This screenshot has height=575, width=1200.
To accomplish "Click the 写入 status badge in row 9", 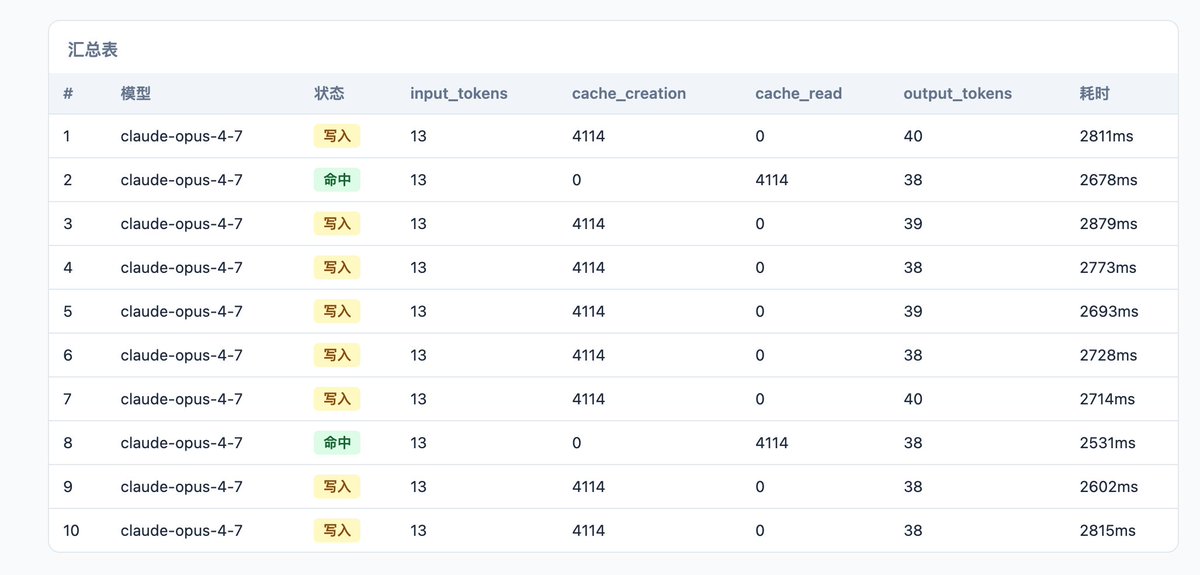I will coord(337,487).
